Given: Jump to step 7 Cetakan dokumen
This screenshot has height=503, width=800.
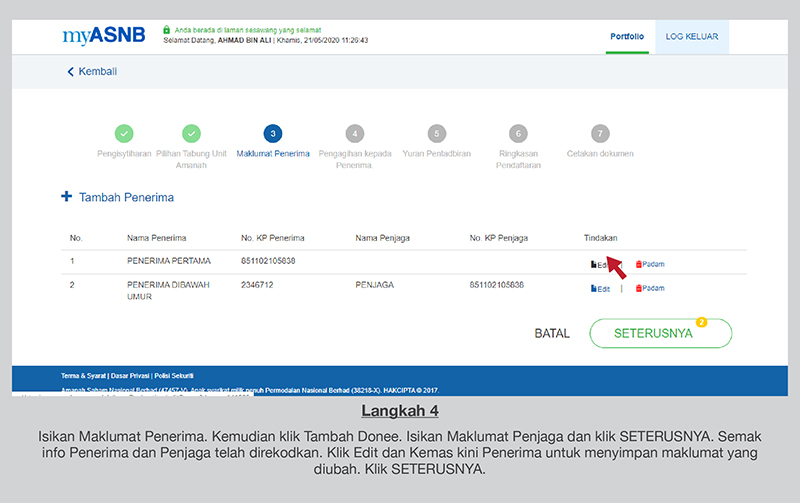Looking at the screenshot, I should (599, 133).
